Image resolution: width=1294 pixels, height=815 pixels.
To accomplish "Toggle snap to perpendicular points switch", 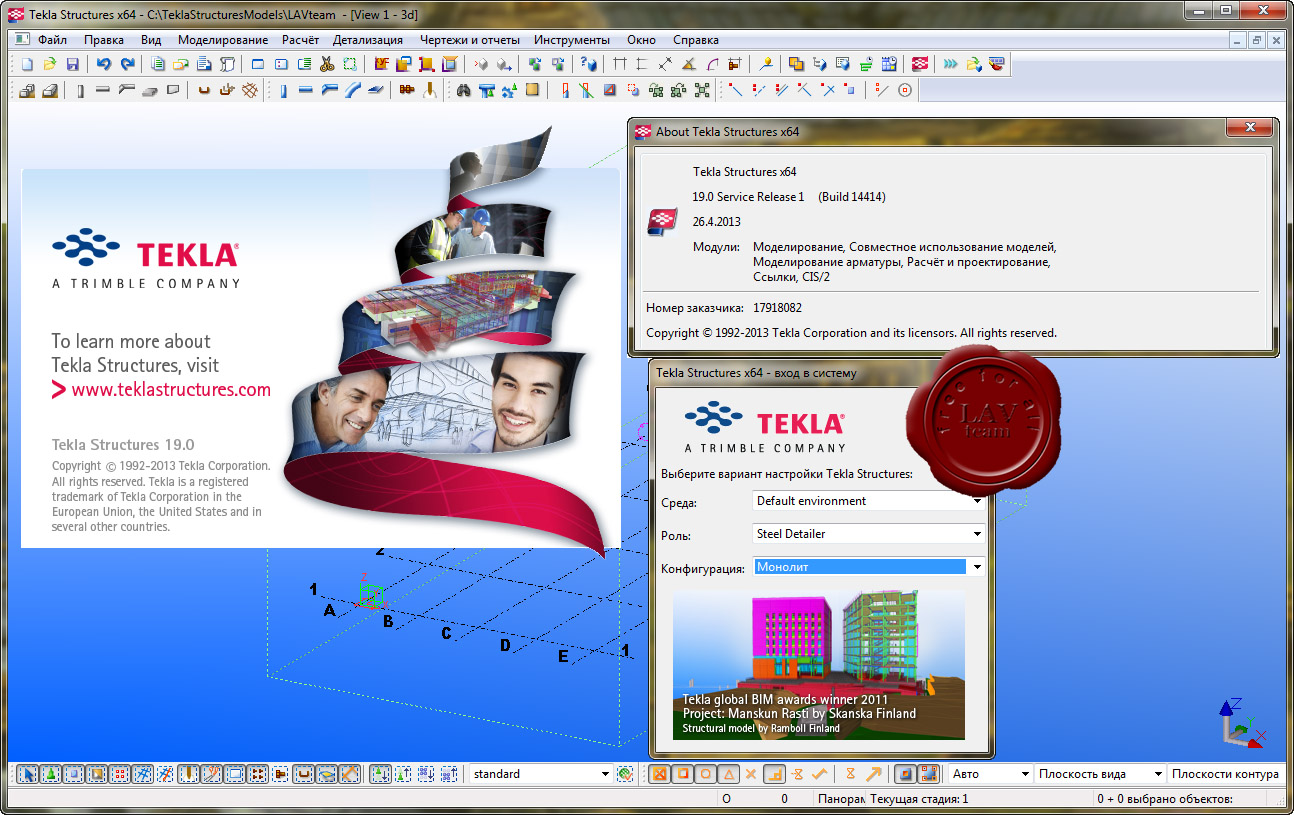I will [774, 774].
